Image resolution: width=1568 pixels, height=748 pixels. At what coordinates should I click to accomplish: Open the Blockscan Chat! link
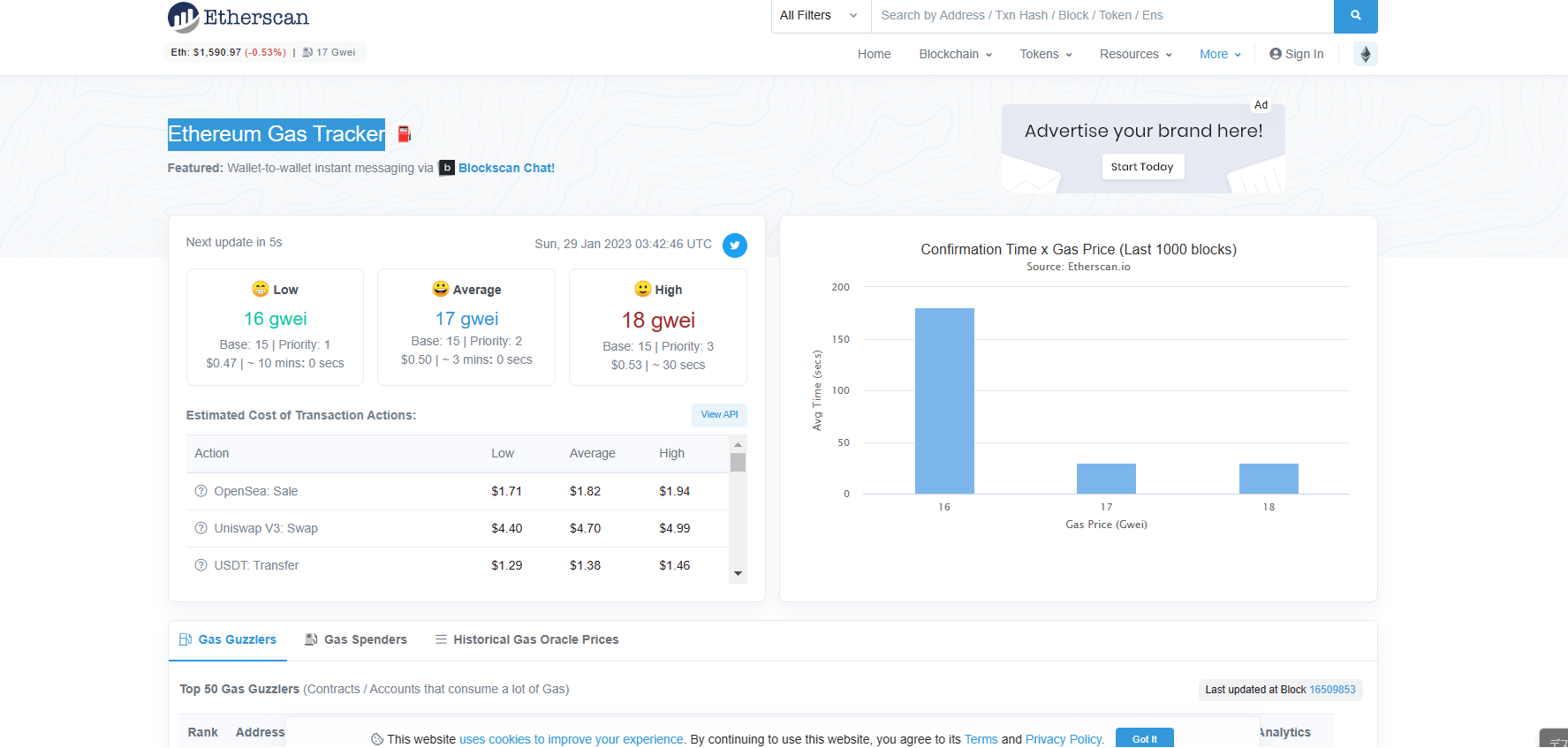(506, 168)
